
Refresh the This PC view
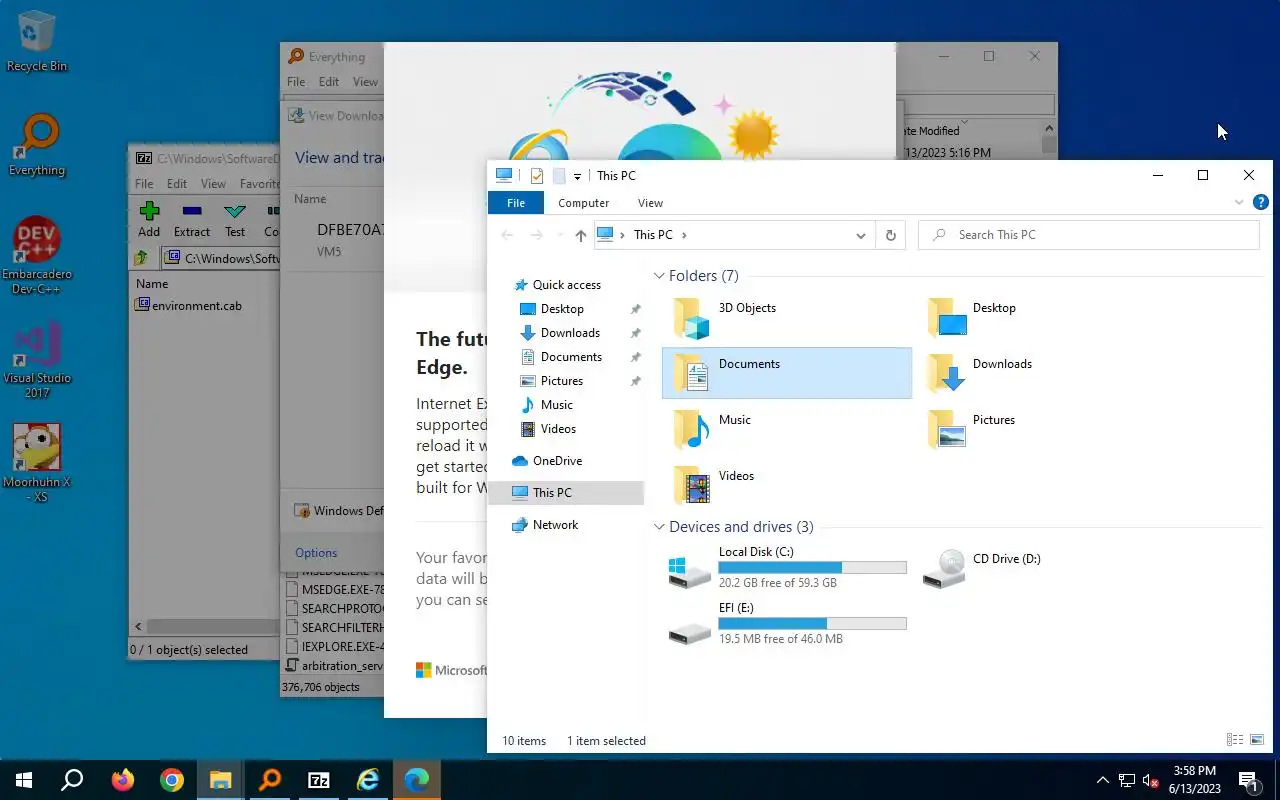coord(890,235)
